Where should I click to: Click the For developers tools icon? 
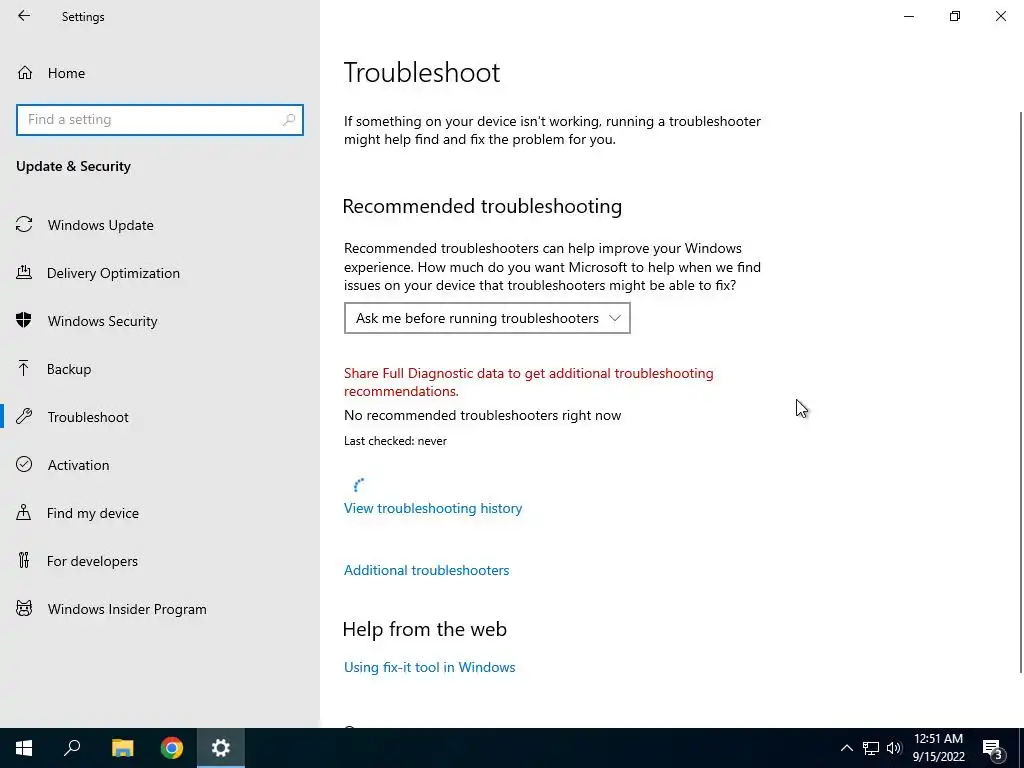[24, 560]
